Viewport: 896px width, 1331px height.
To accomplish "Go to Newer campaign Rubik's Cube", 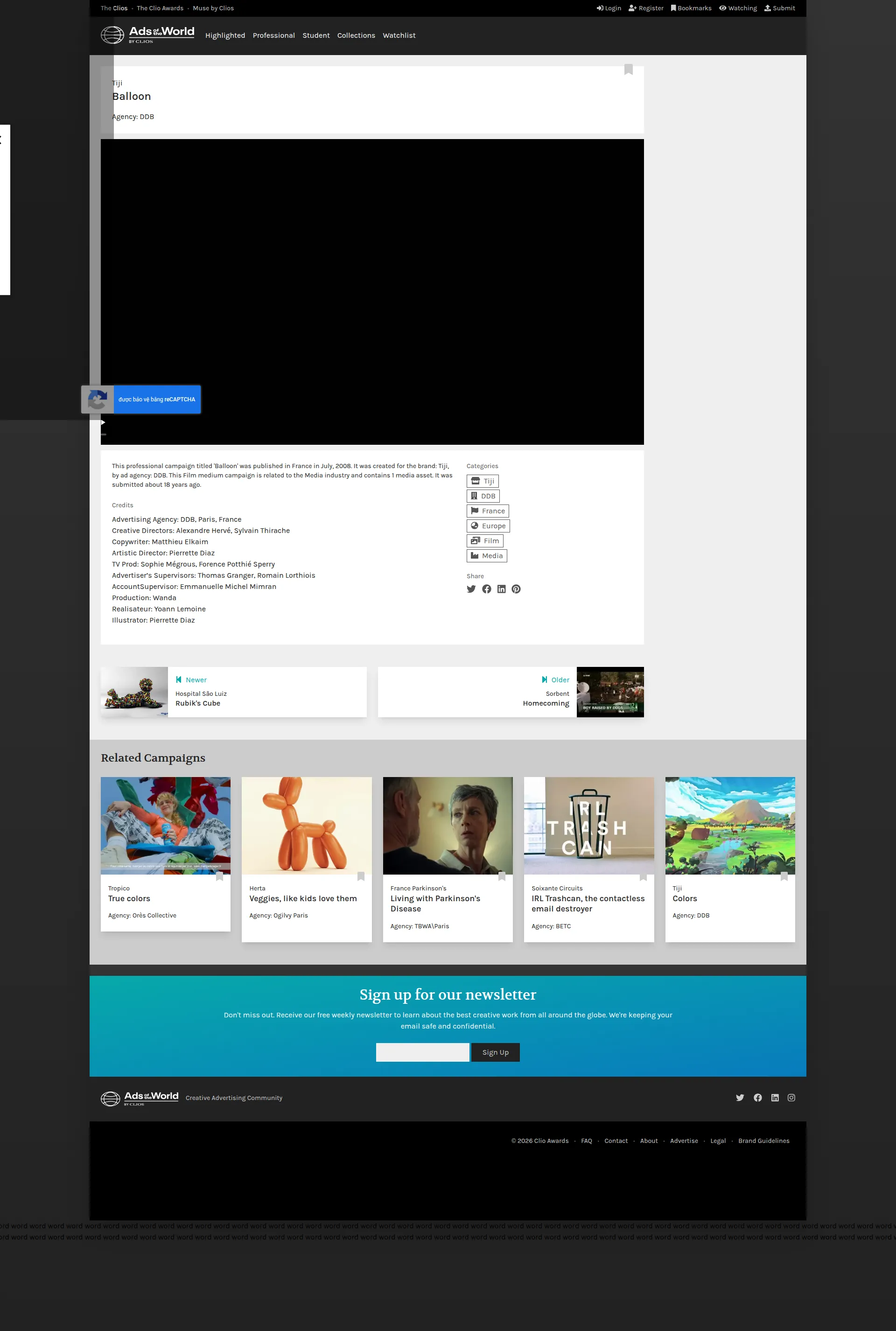I will 234,692.
